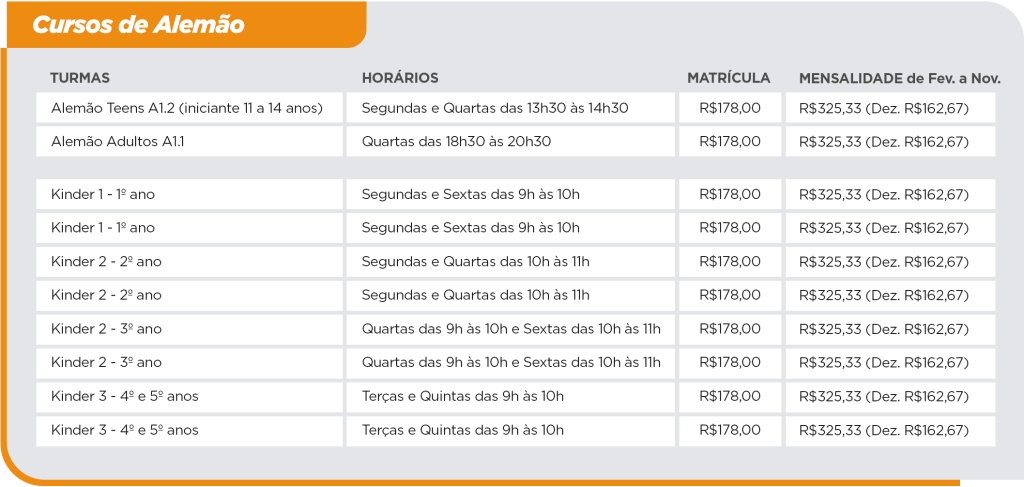The width and height of the screenshot is (1024, 487).
Task: Select the first Kinder 2 - 2º ano row
Action: pos(106,262)
